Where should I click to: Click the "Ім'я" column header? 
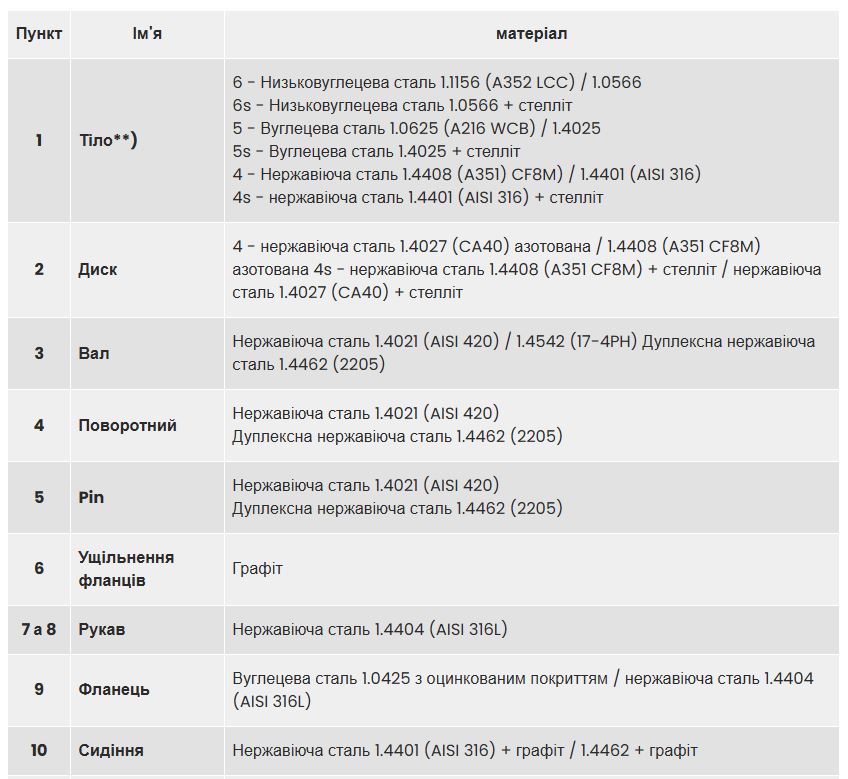pyautogui.click(x=147, y=34)
